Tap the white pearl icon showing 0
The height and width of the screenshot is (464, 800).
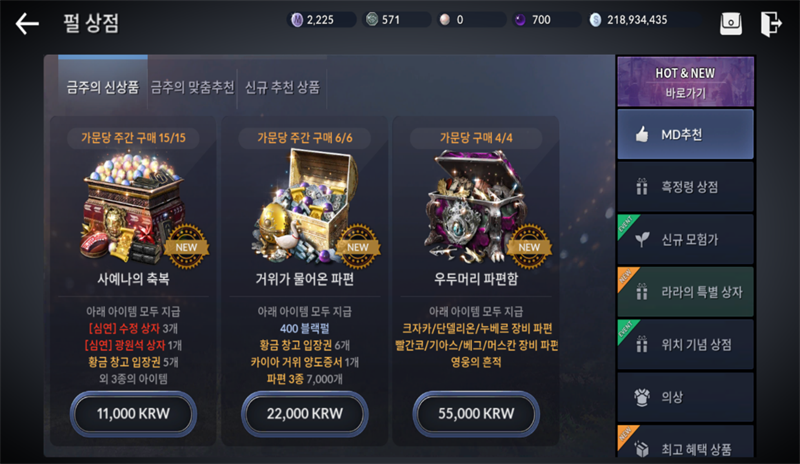[445, 20]
